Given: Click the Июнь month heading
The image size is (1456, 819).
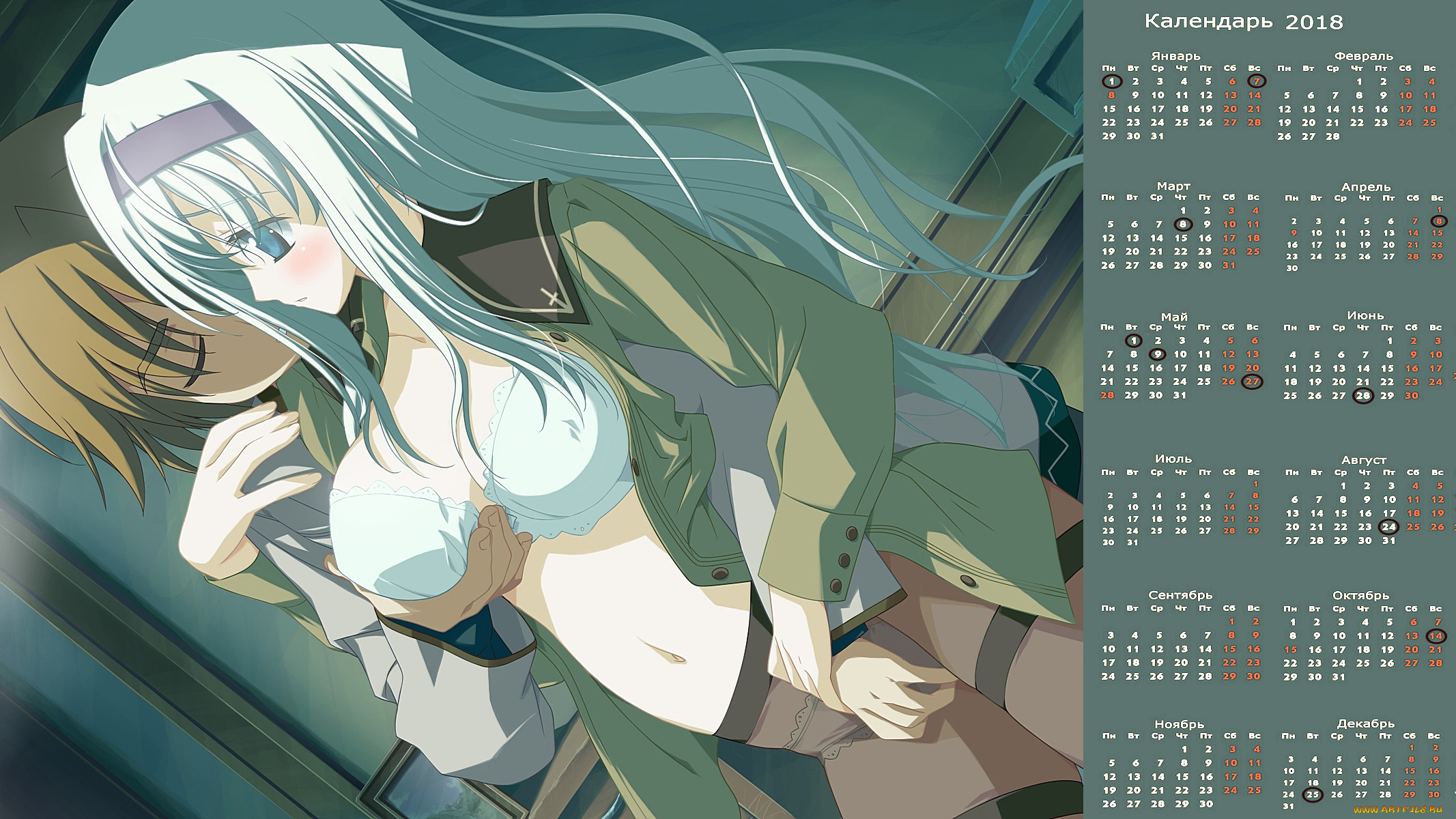Looking at the screenshot, I should (1365, 315).
